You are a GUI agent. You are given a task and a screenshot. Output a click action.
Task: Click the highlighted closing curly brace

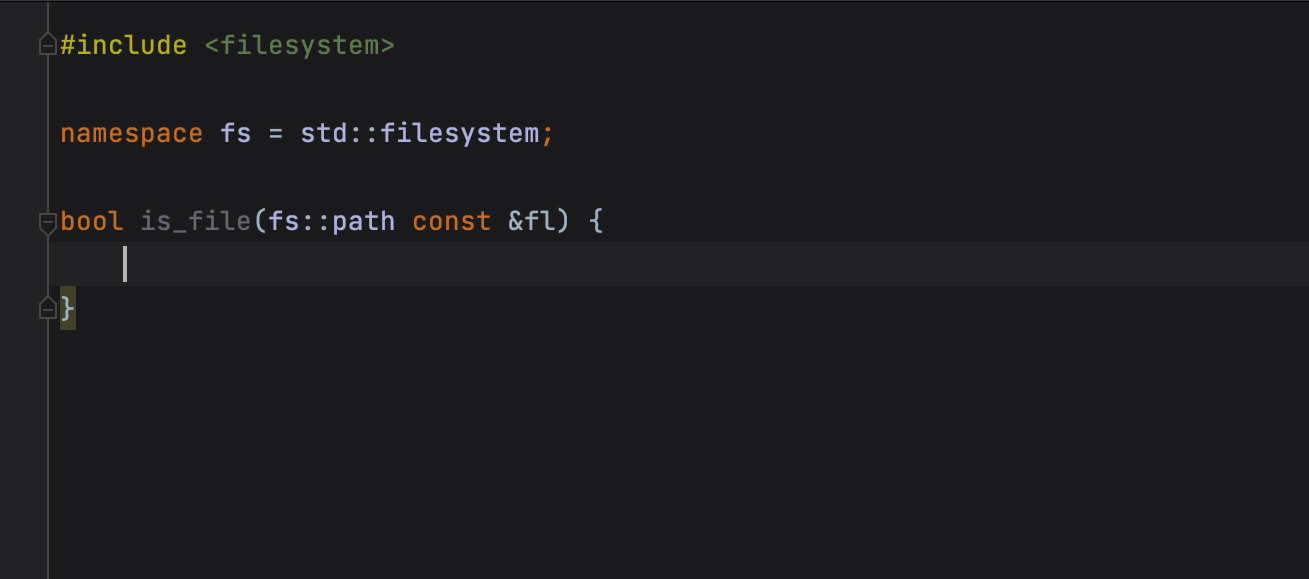coord(68,309)
